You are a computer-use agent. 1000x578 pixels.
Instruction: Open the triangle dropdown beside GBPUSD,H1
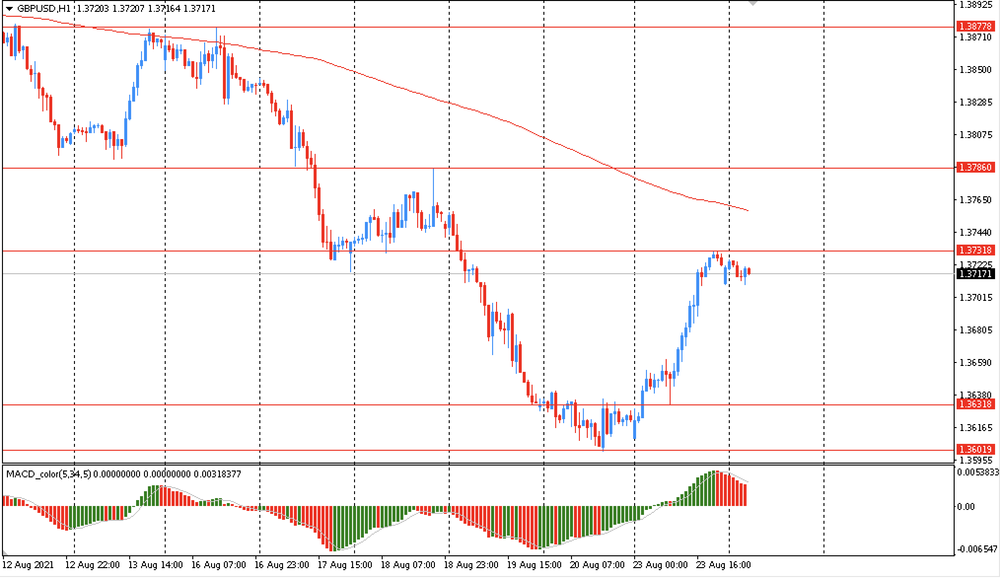tap(9, 8)
